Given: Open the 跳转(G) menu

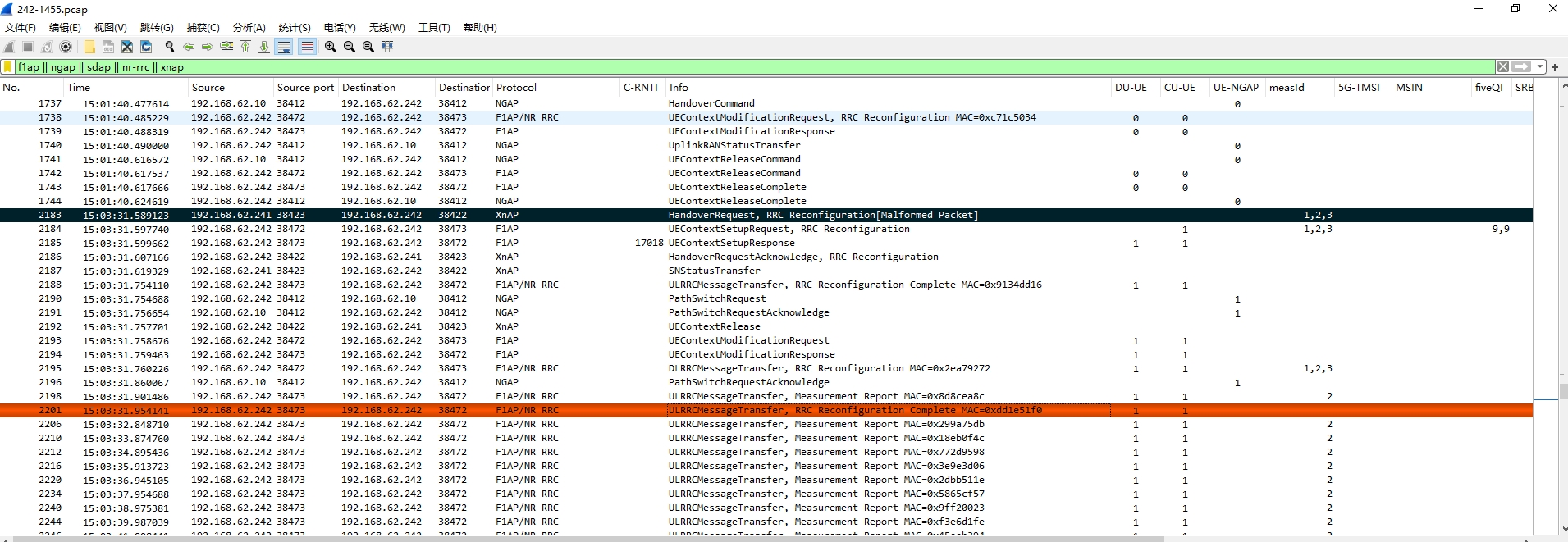Looking at the screenshot, I should click(157, 27).
